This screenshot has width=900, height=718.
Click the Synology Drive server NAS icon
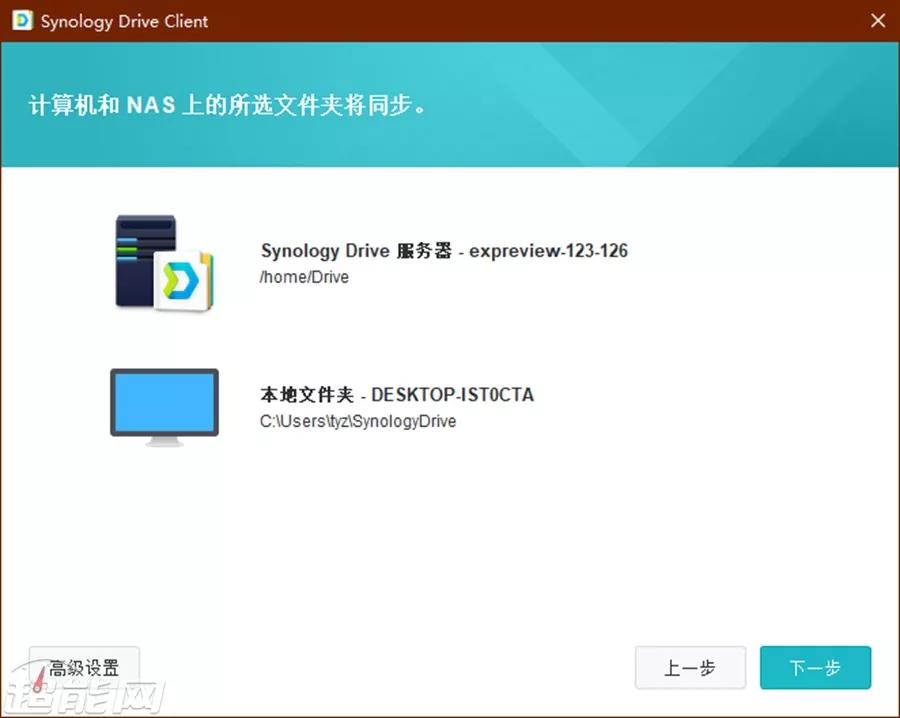(165, 263)
